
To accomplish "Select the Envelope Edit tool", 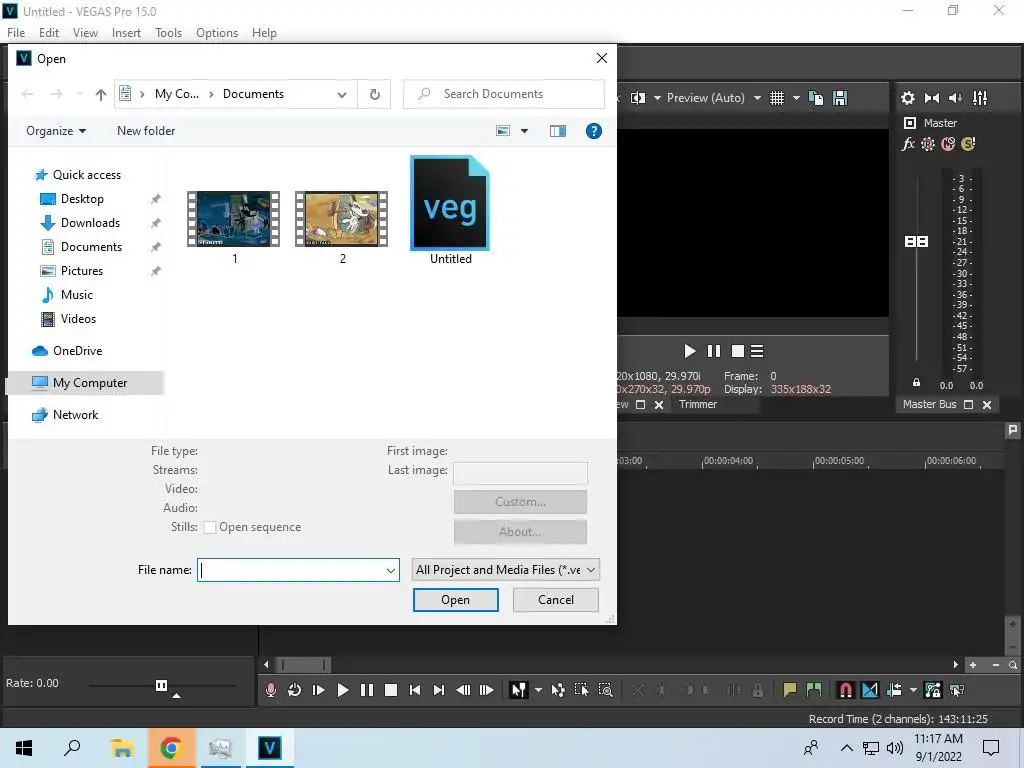I will (558, 690).
